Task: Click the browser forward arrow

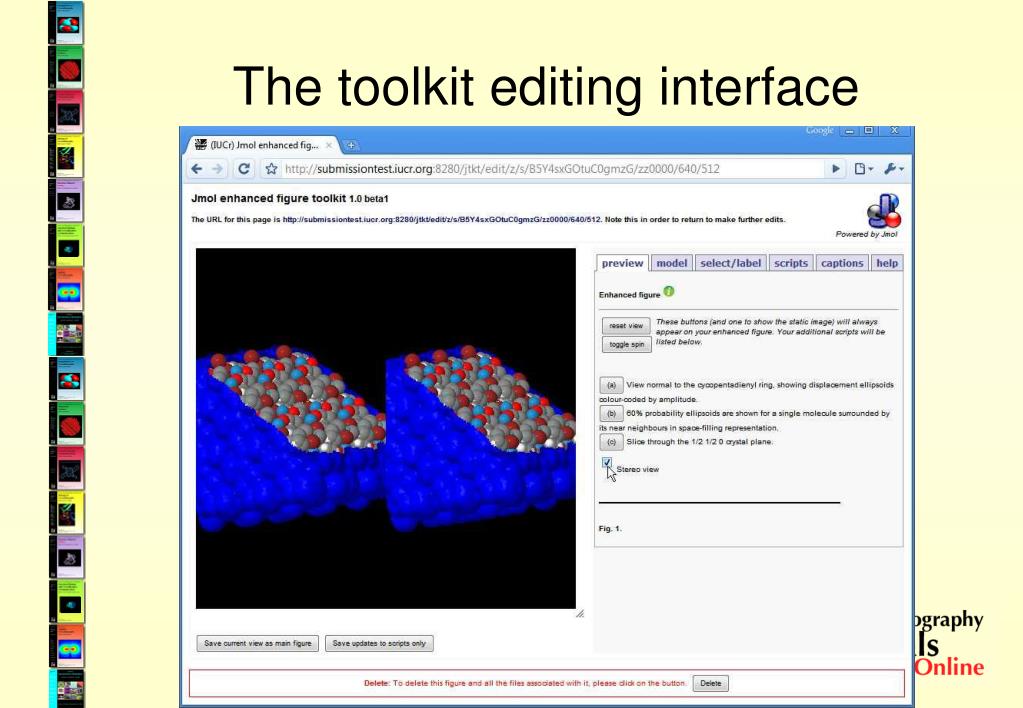Action: point(218,169)
